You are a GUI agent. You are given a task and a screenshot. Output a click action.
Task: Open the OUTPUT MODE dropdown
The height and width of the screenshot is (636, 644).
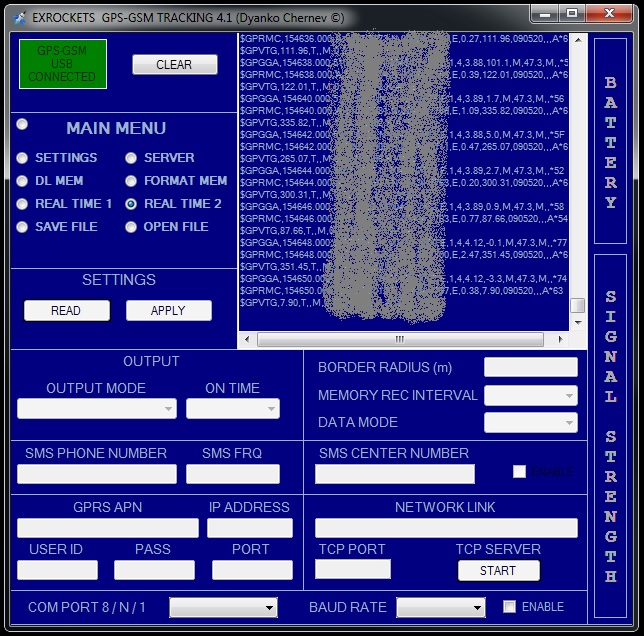(x=97, y=409)
